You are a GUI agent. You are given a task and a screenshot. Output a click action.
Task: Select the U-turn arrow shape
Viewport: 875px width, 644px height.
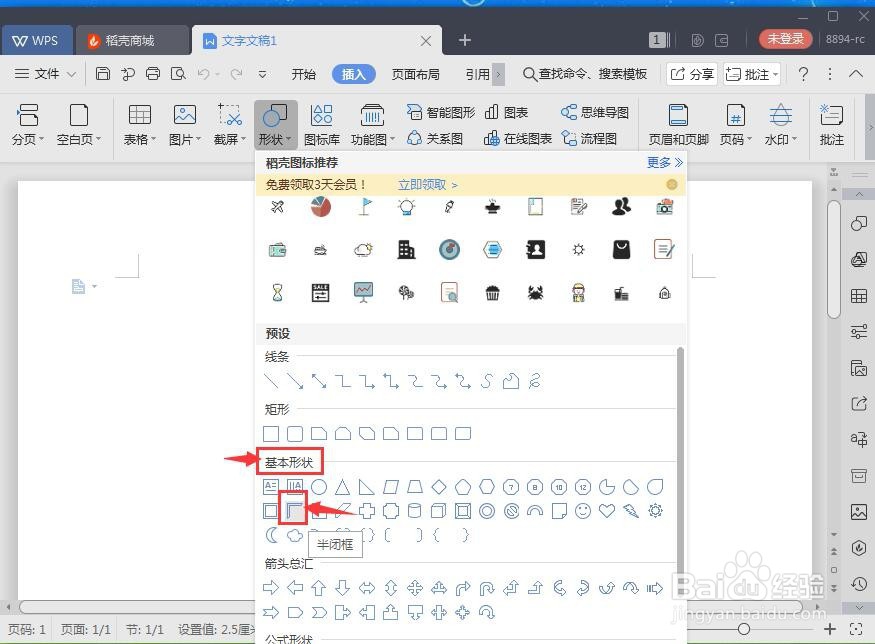487,588
